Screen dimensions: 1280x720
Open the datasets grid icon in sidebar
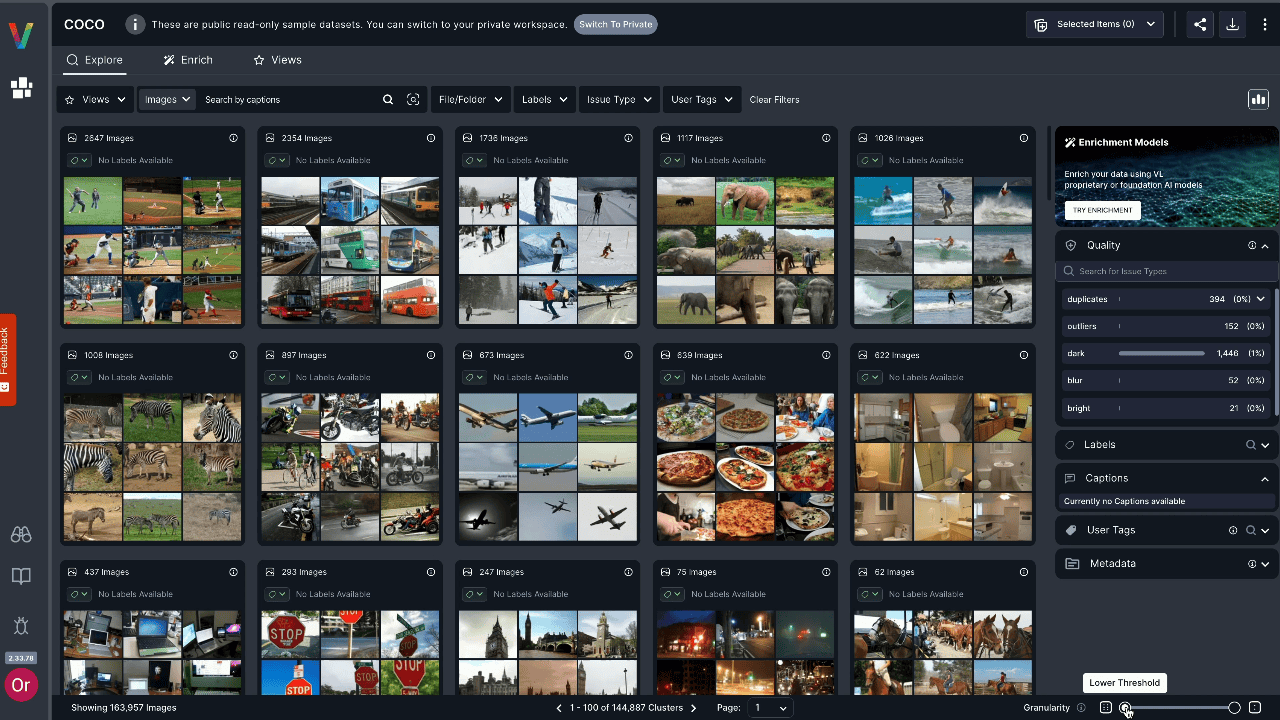point(21,88)
